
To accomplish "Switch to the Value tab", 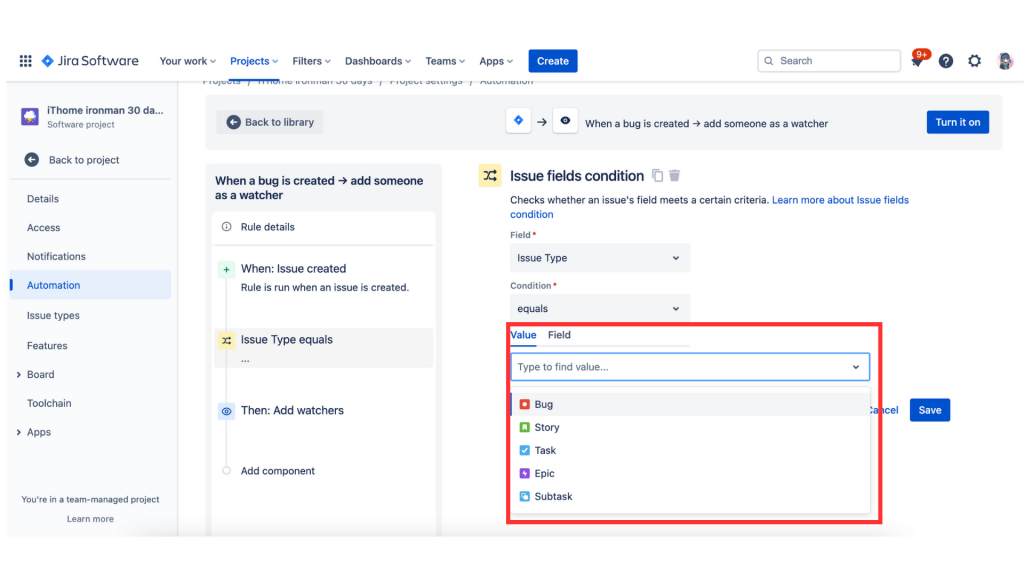I will pyautogui.click(x=523, y=335).
